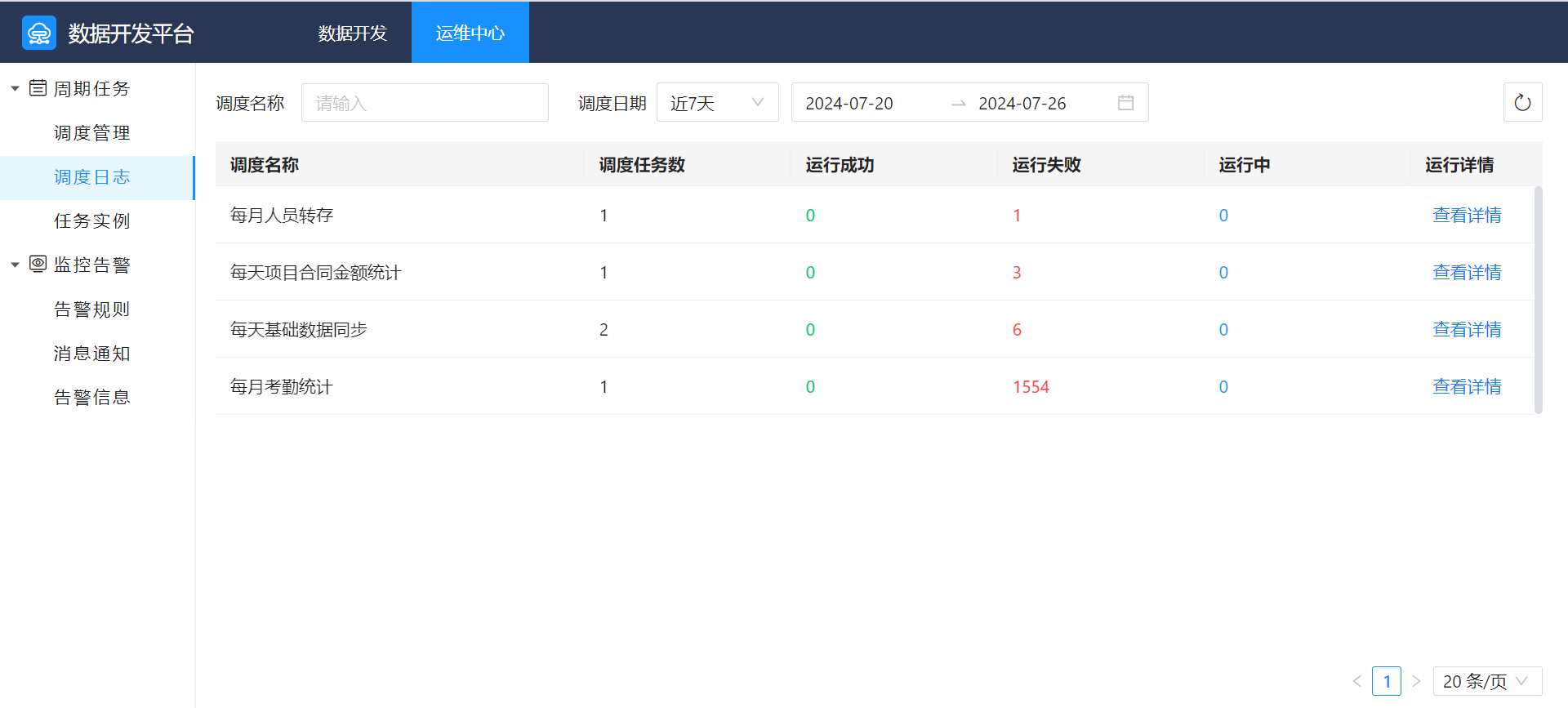1568x708 pixels.
Task: Select the 运维中心 tab
Action: [470, 33]
